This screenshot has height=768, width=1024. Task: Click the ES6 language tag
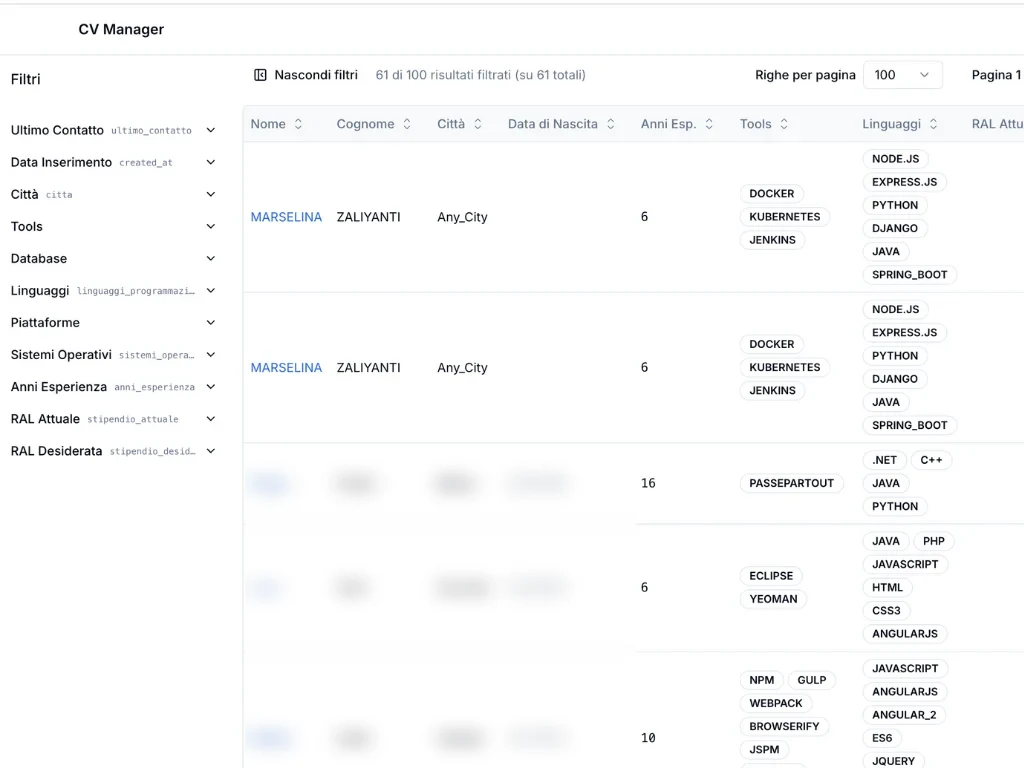click(882, 738)
